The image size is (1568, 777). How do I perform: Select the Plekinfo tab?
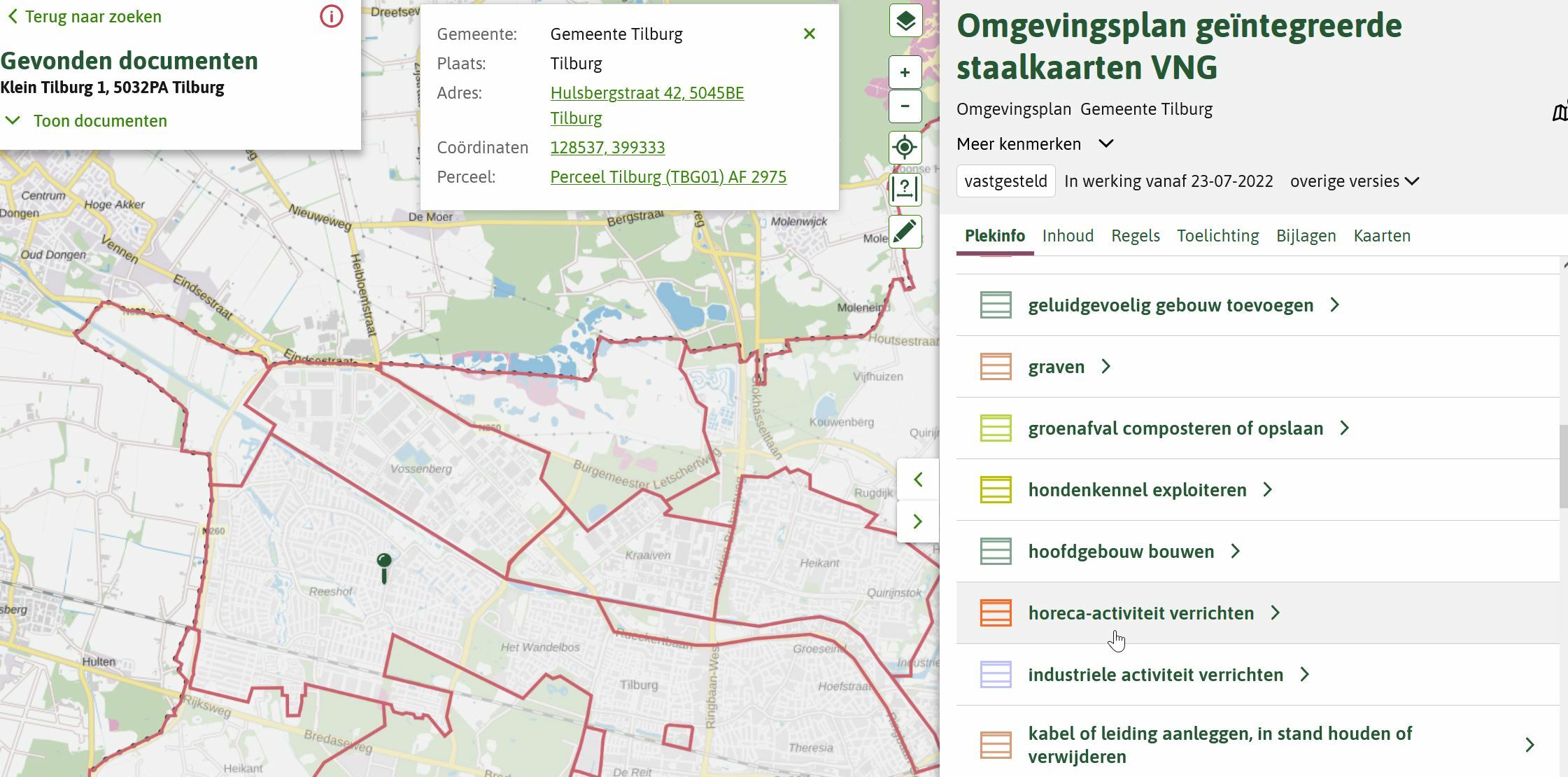point(995,236)
